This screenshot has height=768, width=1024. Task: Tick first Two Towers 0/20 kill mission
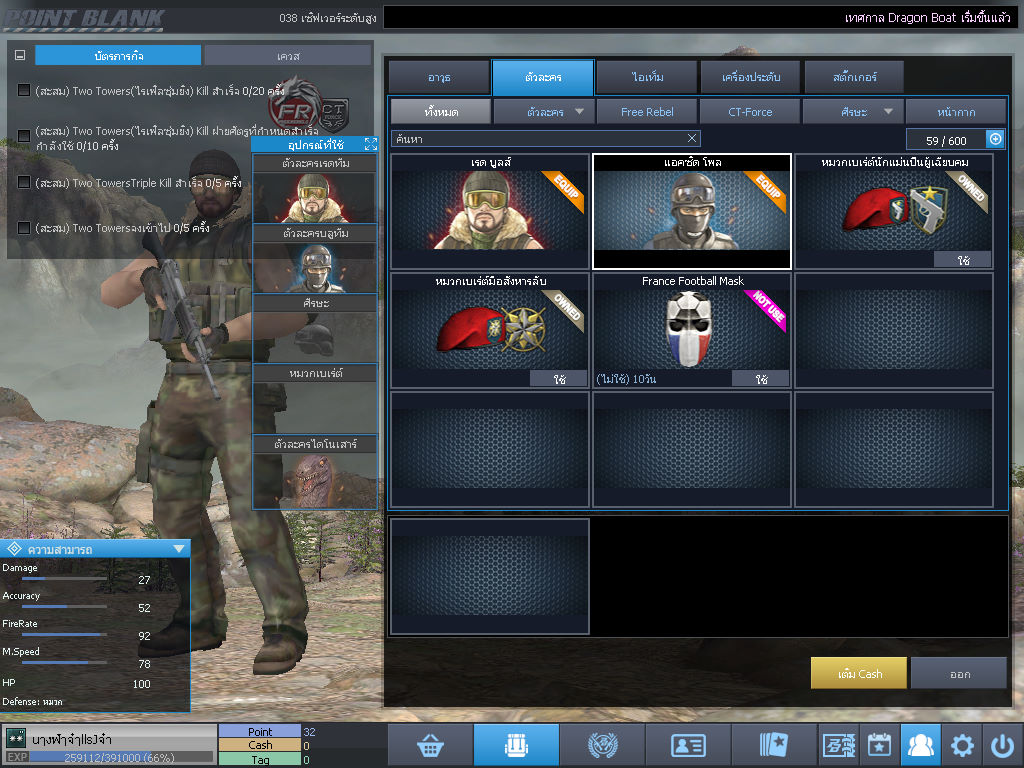(x=24, y=90)
